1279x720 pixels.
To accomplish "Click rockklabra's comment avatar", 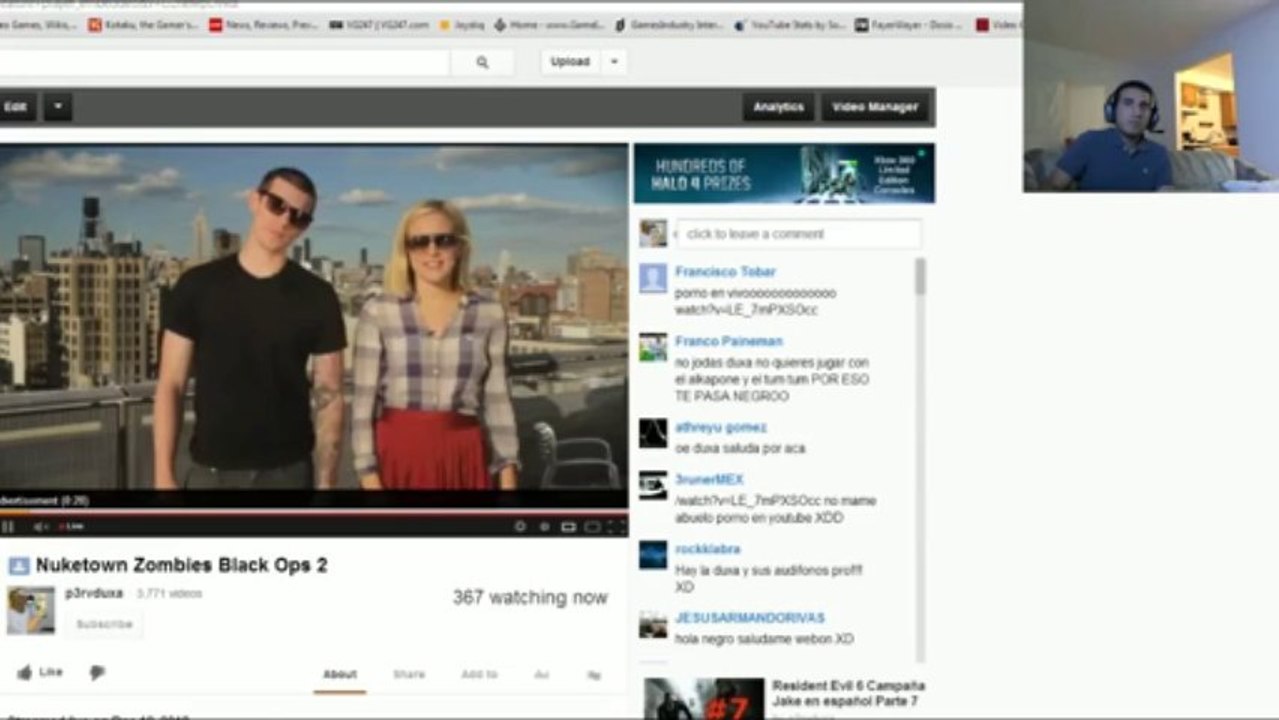I will [x=653, y=554].
